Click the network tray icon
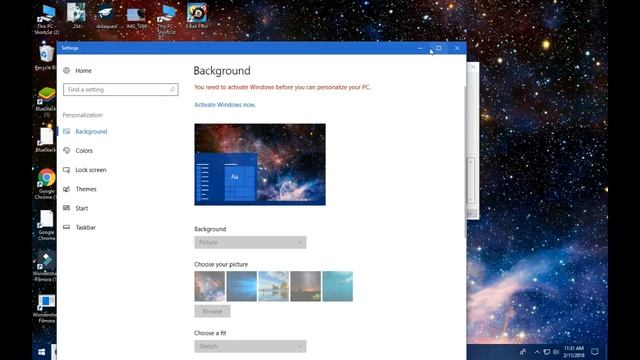 pos(547,352)
